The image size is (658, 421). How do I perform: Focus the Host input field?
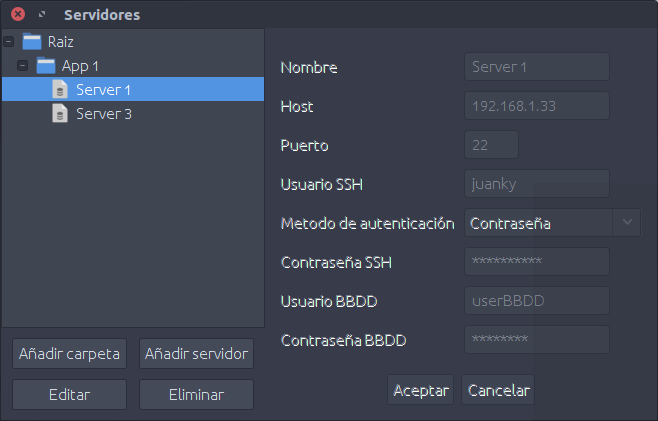point(537,106)
